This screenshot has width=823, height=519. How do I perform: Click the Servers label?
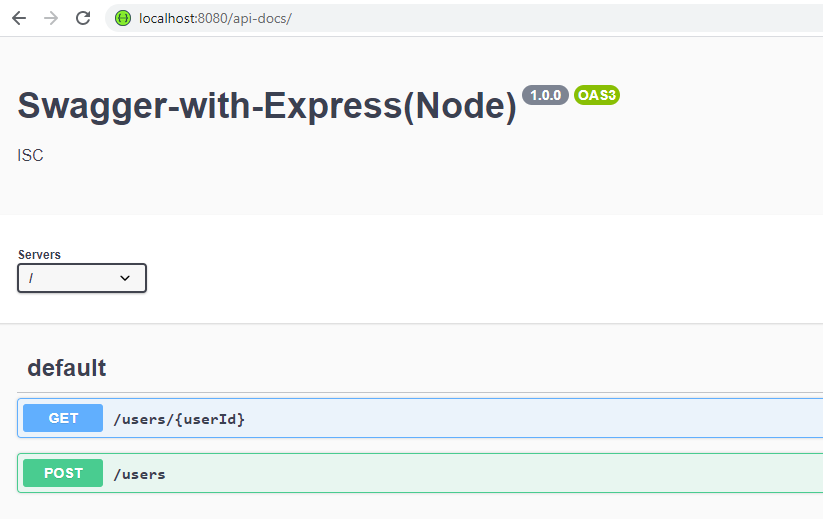tap(39, 255)
